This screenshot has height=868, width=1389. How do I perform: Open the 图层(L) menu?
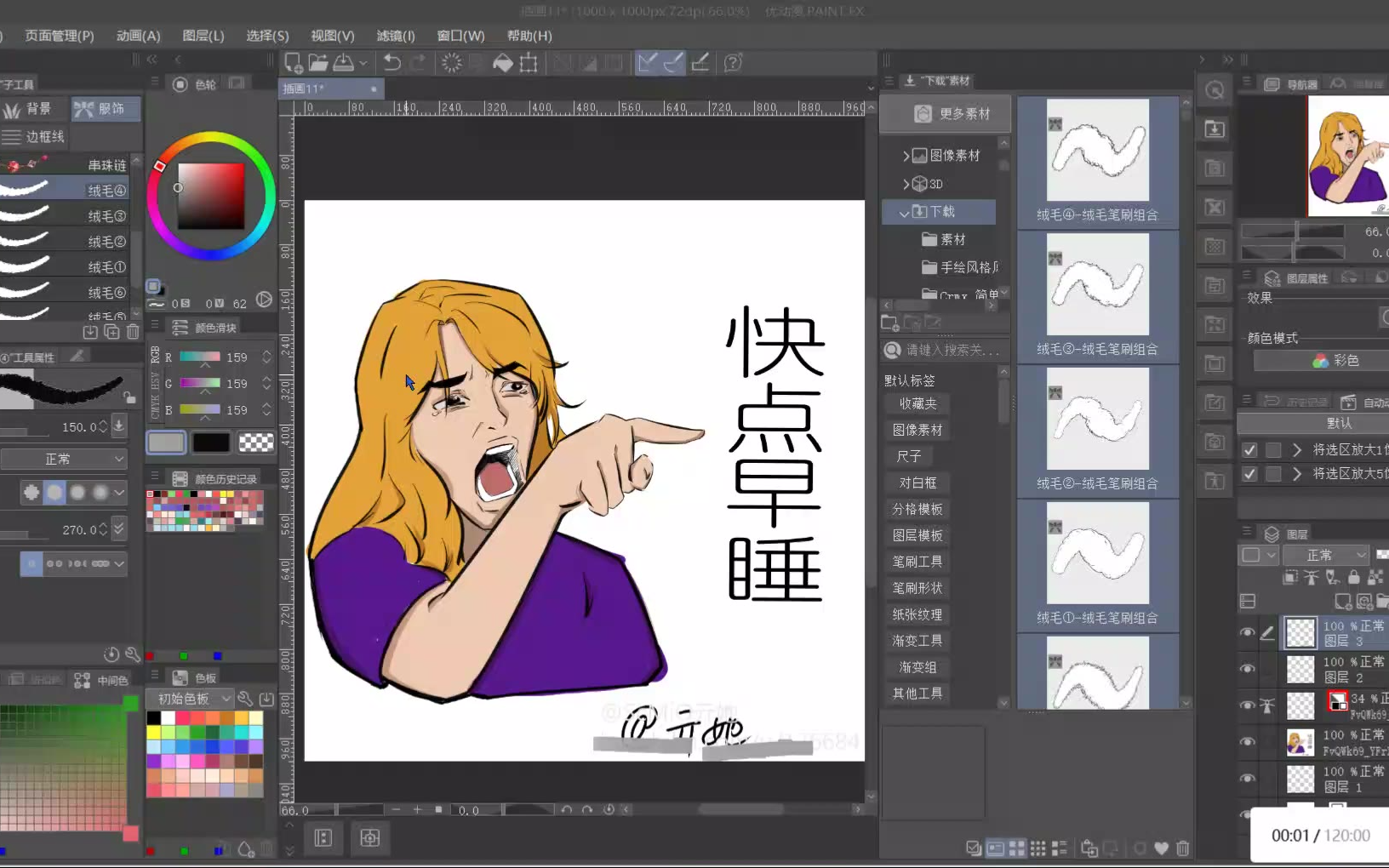(203, 36)
